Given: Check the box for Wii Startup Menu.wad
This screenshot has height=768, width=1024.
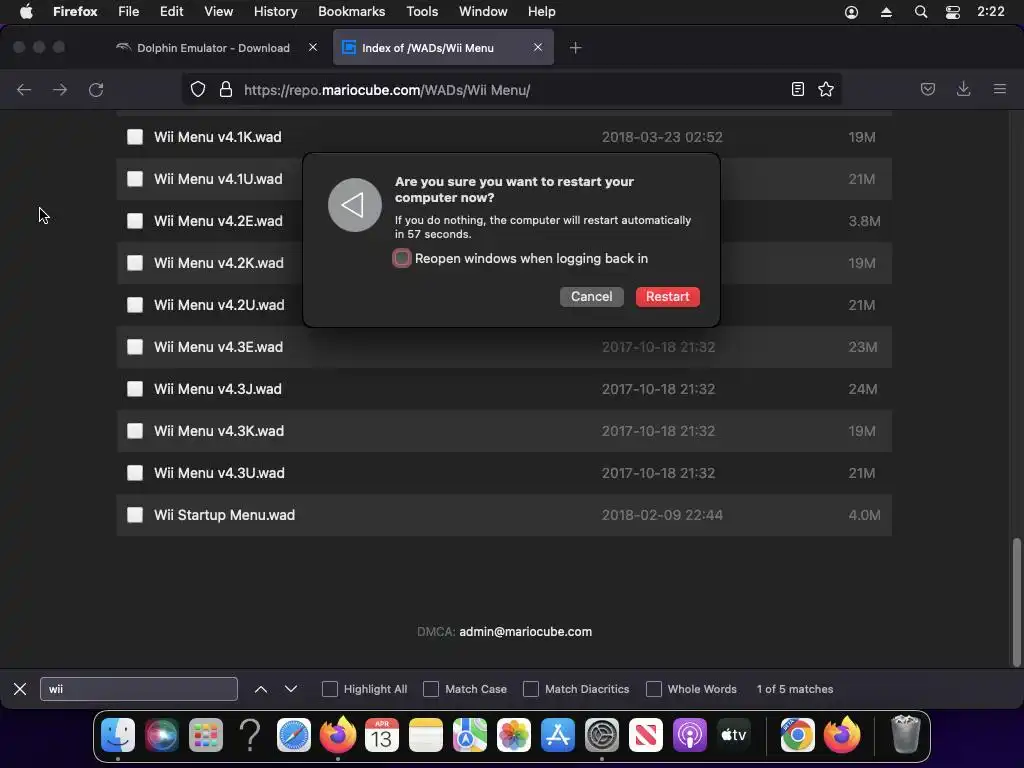Looking at the screenshot, I should pos(135,515).
